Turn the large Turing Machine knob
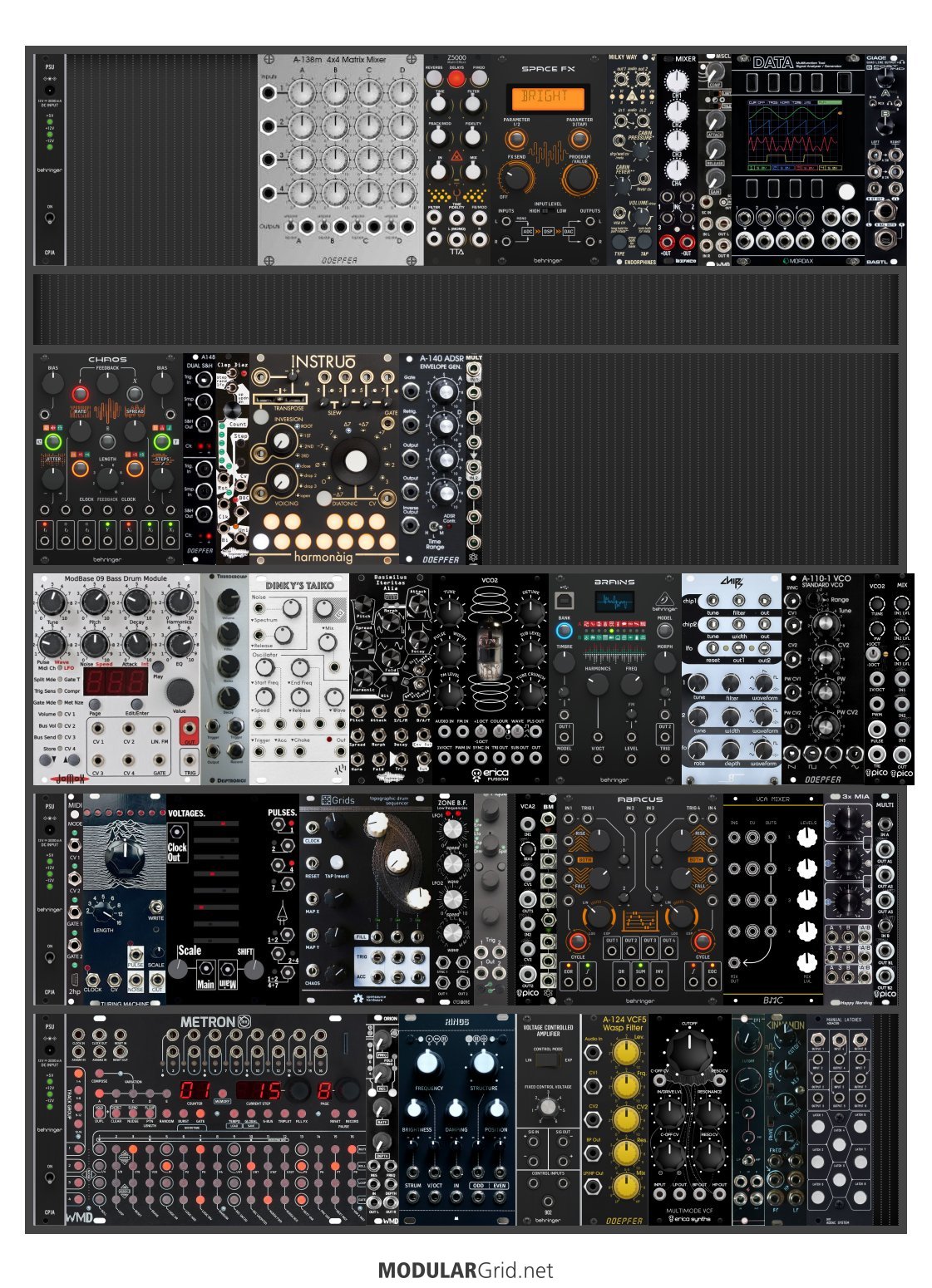This screenshot has width=932, height=1288. [125, 854]
